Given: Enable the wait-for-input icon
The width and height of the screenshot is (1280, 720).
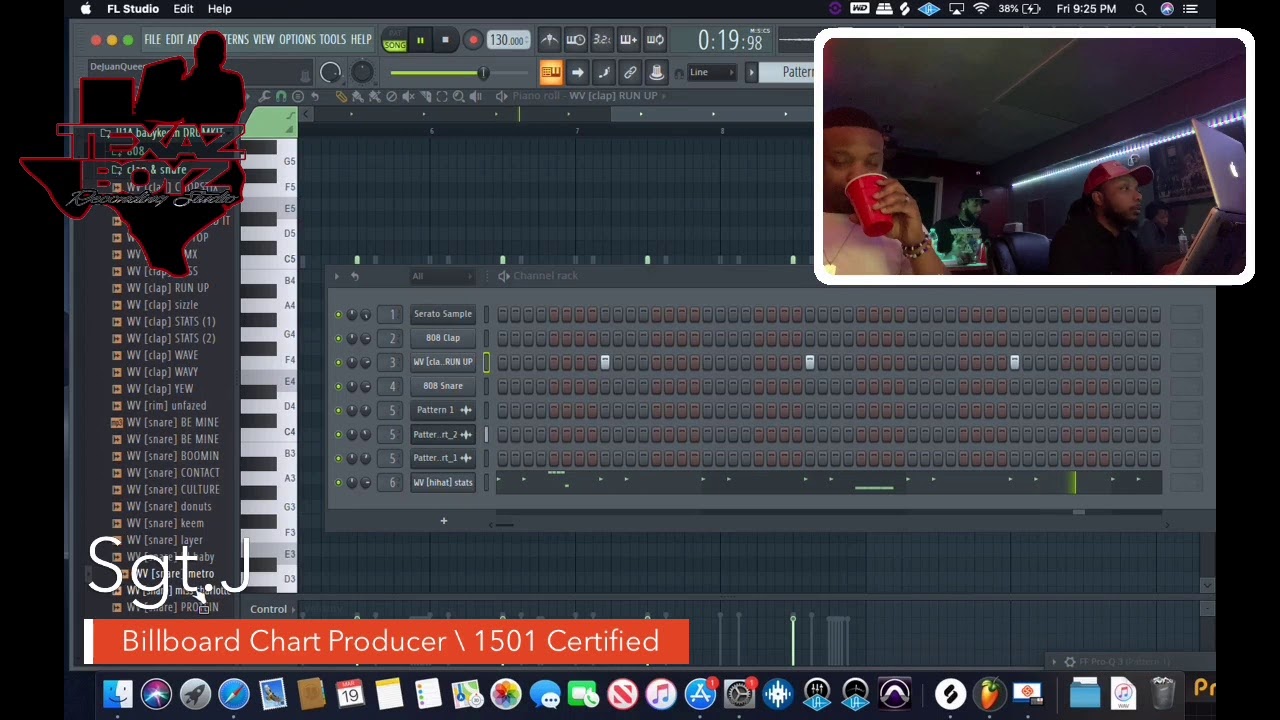Looking at the screenshot, I should pos(575,40).
